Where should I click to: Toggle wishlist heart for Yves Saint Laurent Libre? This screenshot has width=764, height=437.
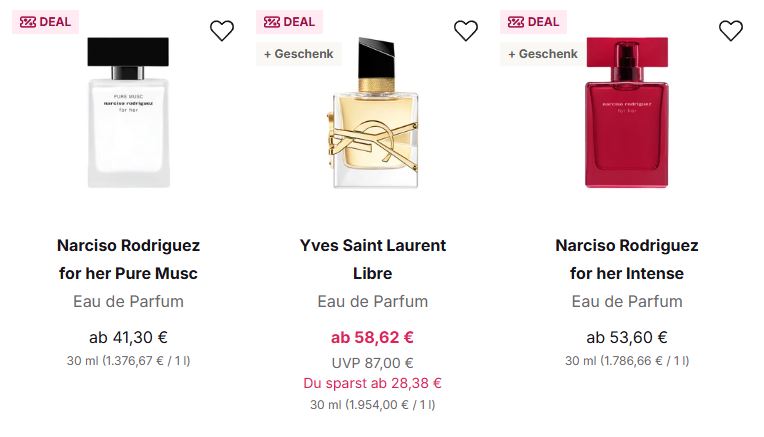pyautogui.click(x=466, y=31)
